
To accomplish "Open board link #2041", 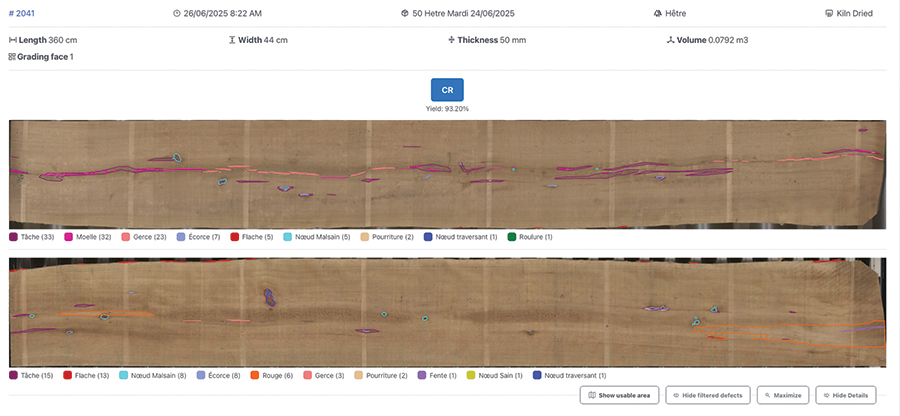I will point(24,14).
